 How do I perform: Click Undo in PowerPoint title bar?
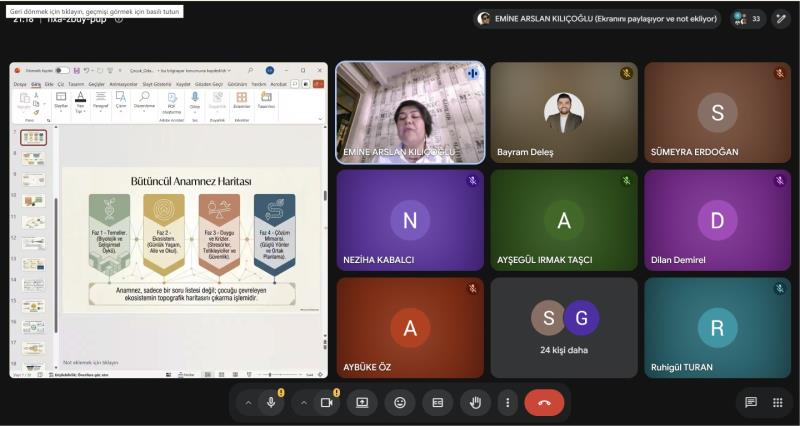pos(87,70)
